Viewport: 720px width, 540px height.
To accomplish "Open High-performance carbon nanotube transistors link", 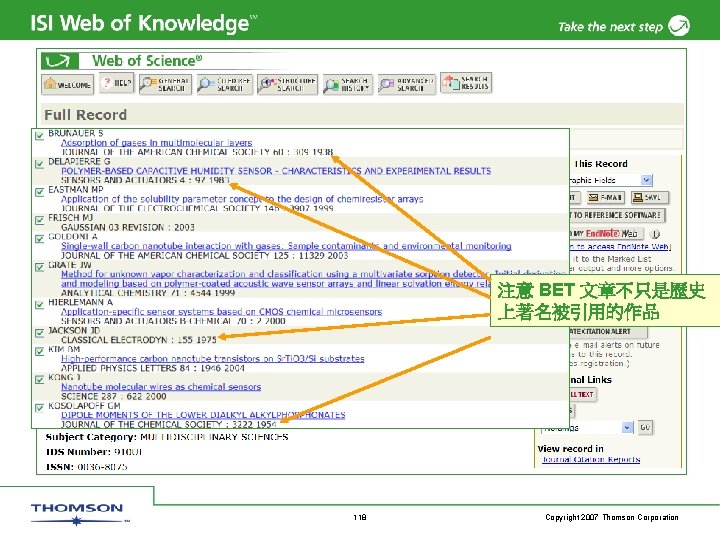I will click(x=213, y=359).
